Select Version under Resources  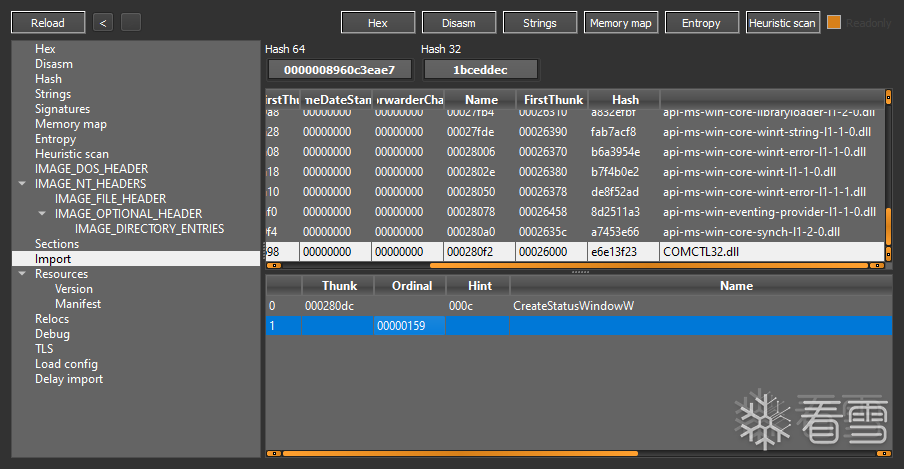pyautogui.click(x=73, y=289)
